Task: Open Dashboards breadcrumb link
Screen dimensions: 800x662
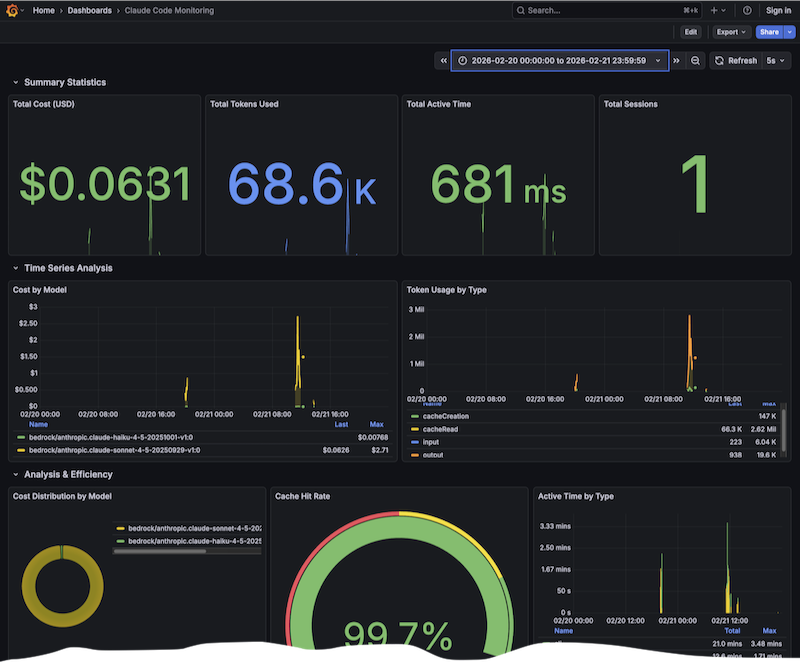Action: 89,10
